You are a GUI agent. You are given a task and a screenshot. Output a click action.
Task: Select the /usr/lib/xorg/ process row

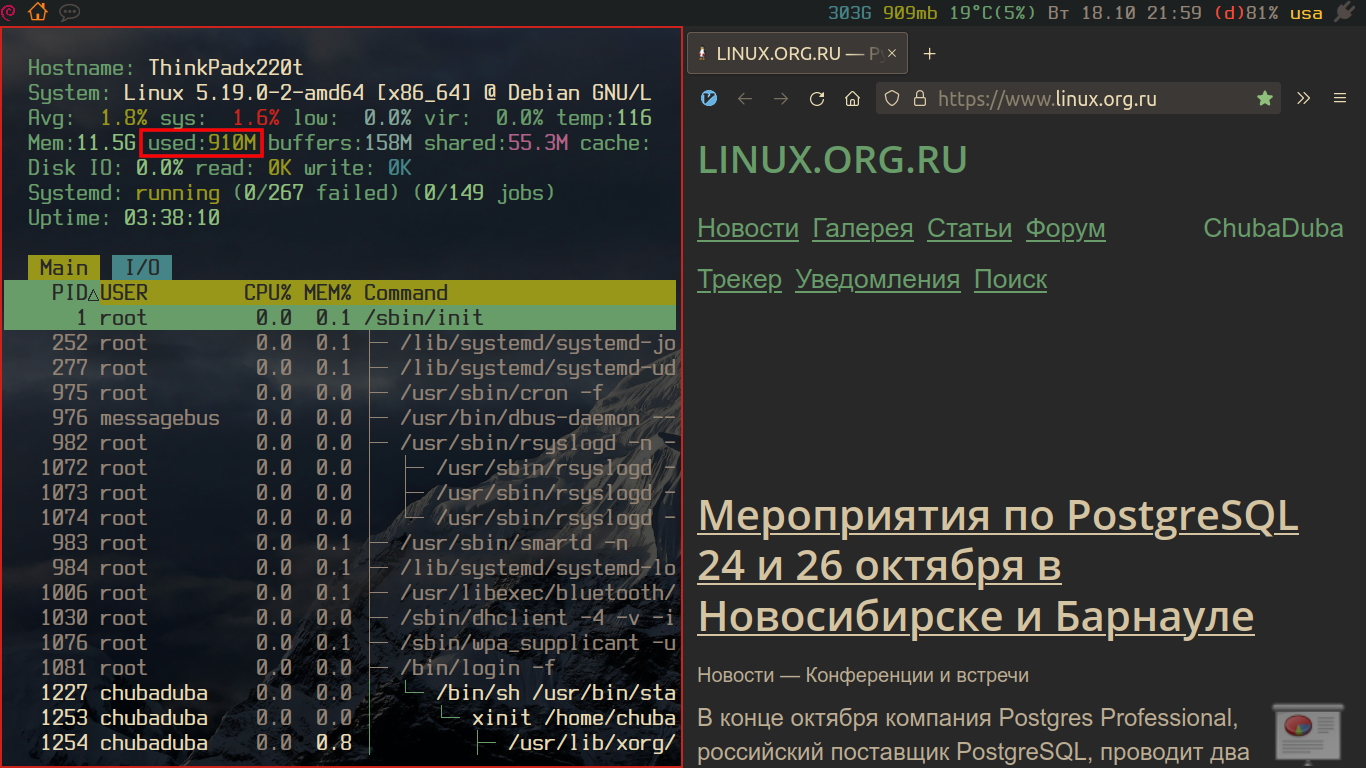tap(340, 743)
